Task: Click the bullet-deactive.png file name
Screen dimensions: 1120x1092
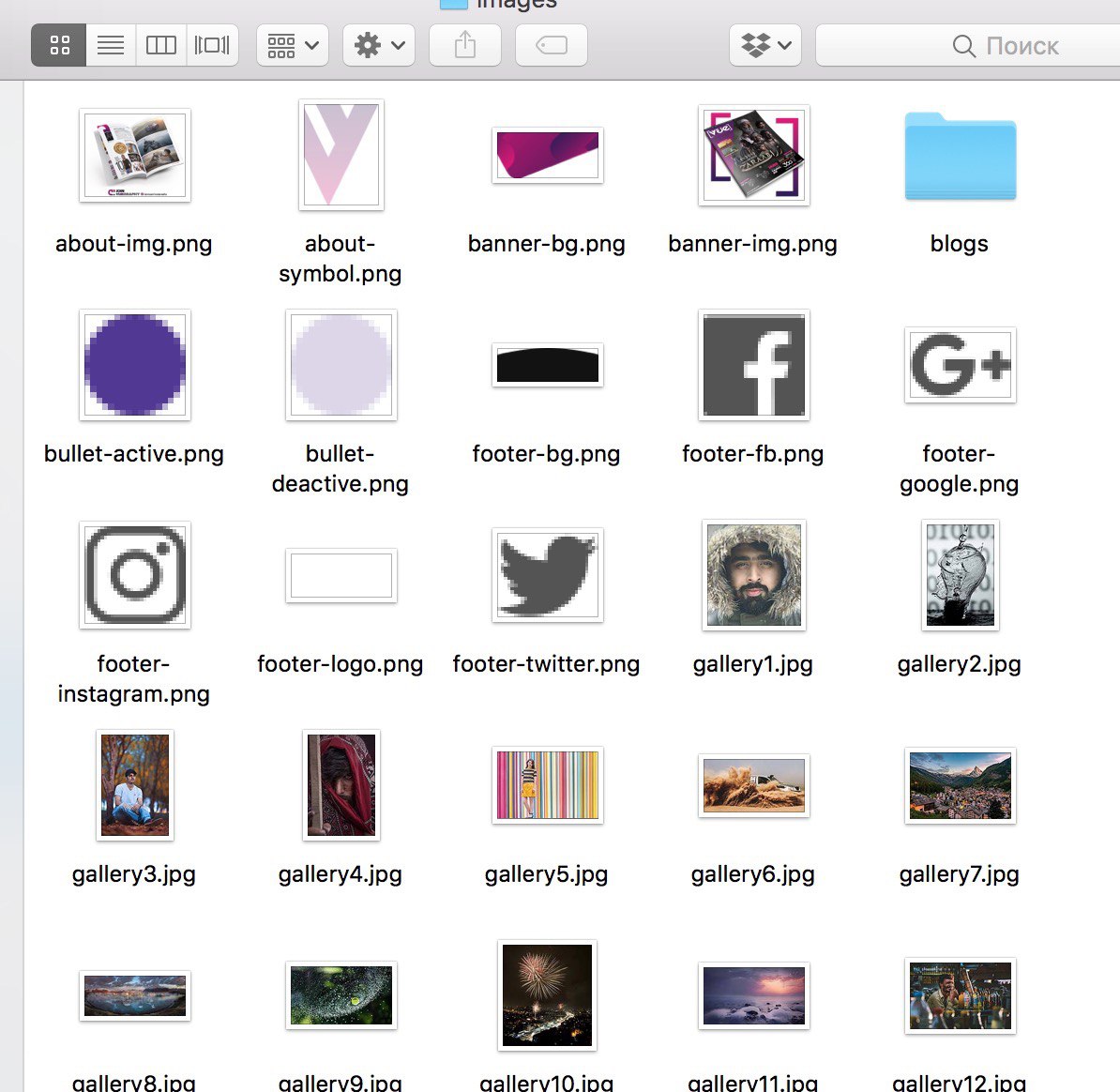Action: tap(340, 469)
